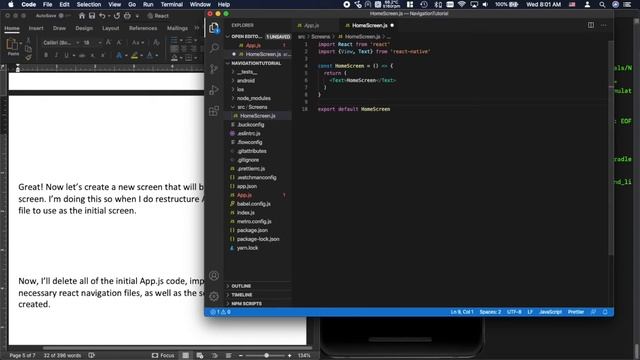Click Home icon in Word title toolbar

coord(82,16)
